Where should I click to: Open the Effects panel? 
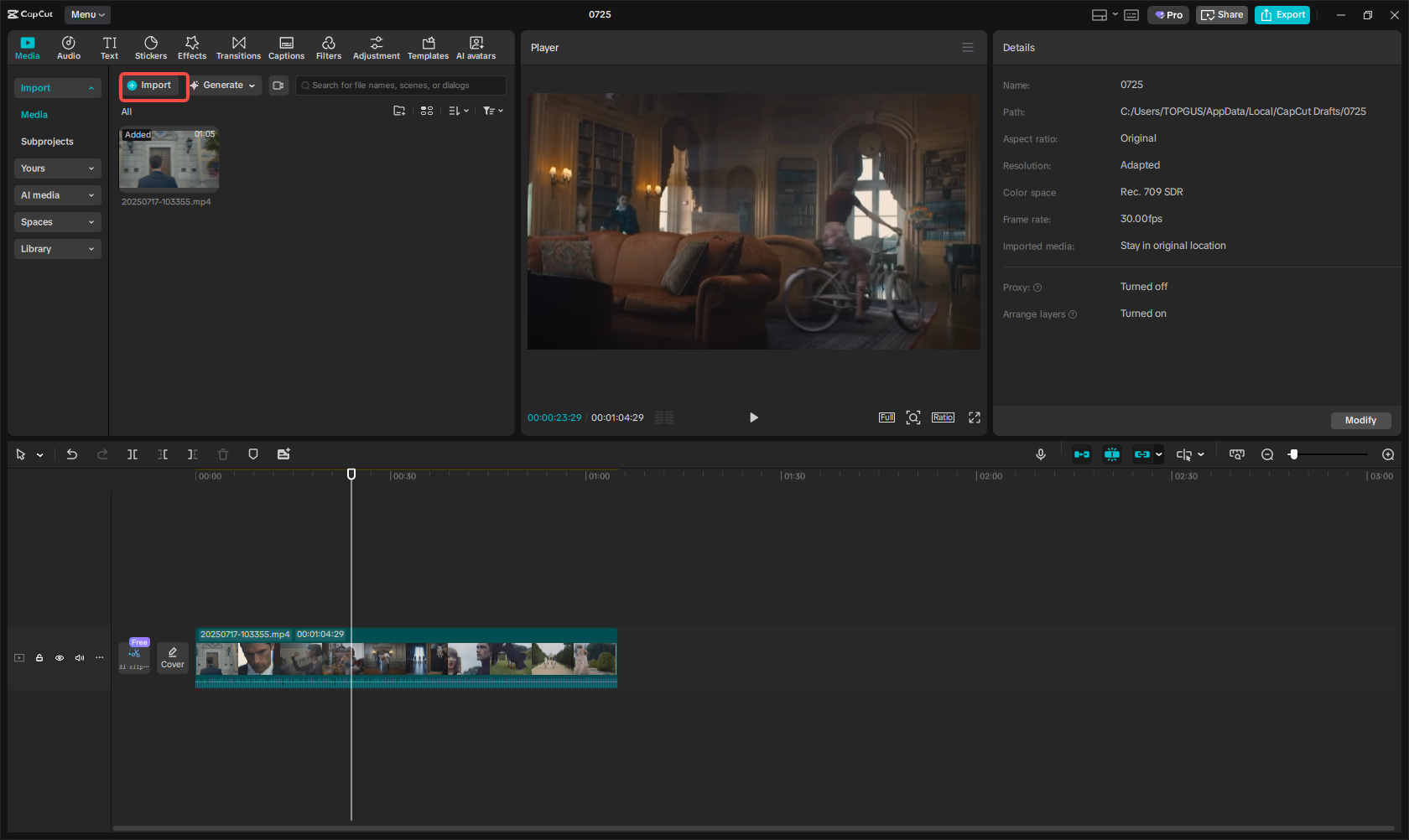[x=192, y=47]
